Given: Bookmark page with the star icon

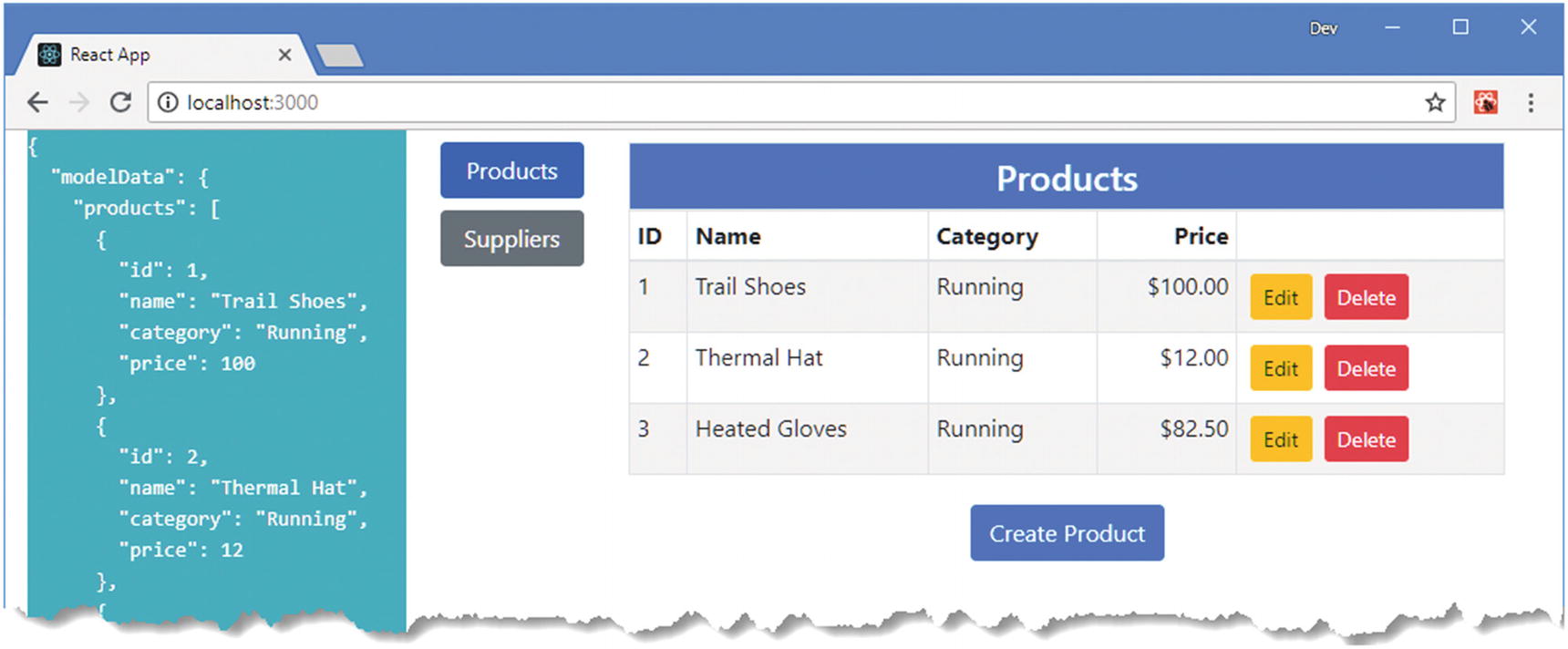Looking at the screenshot, I should click(1435, 102).
